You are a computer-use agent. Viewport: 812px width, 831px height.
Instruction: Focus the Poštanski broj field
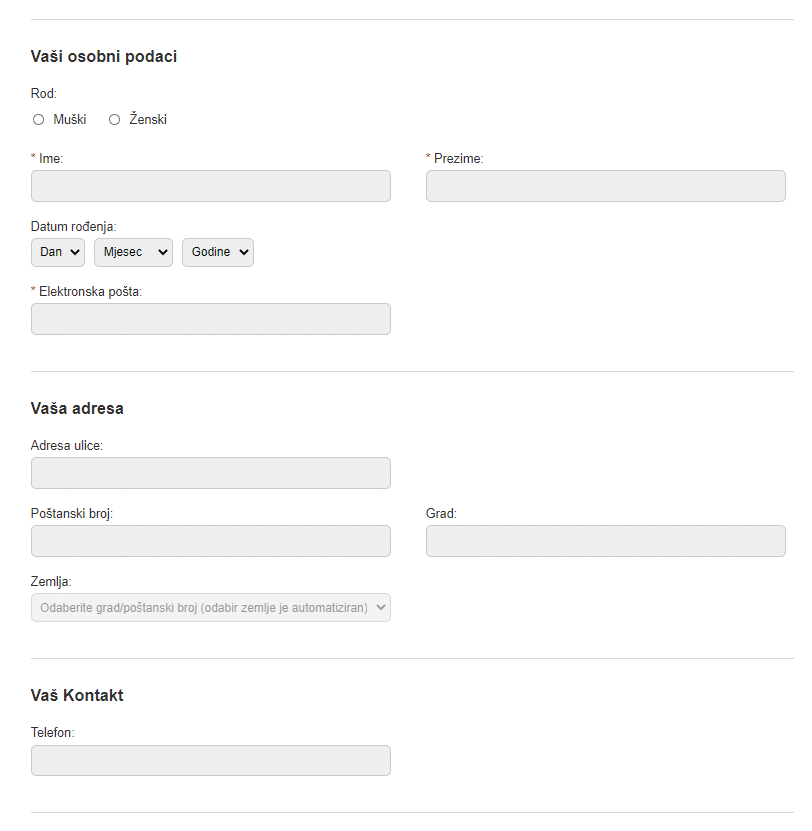coord(211,541)
